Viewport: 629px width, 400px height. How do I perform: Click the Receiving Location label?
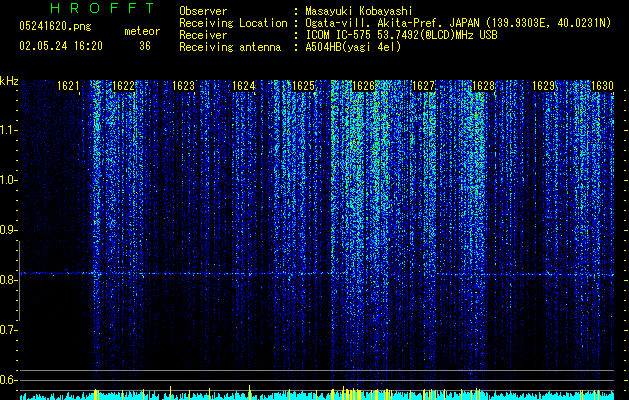233,23
